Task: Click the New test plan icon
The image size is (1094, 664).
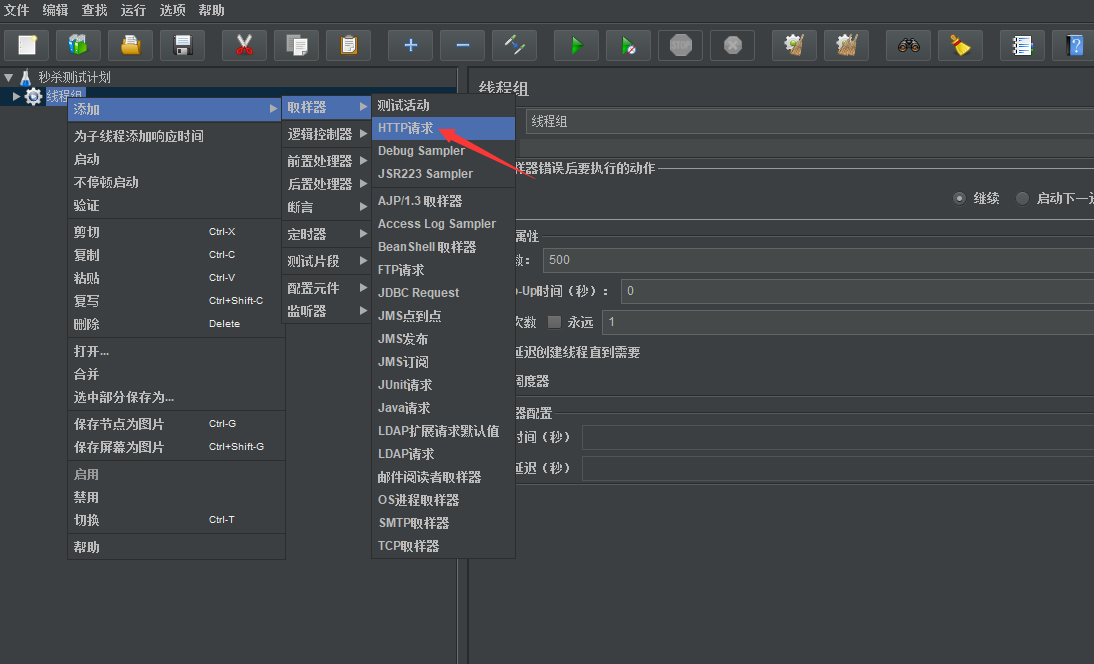Action: click(x=27, y=45)
